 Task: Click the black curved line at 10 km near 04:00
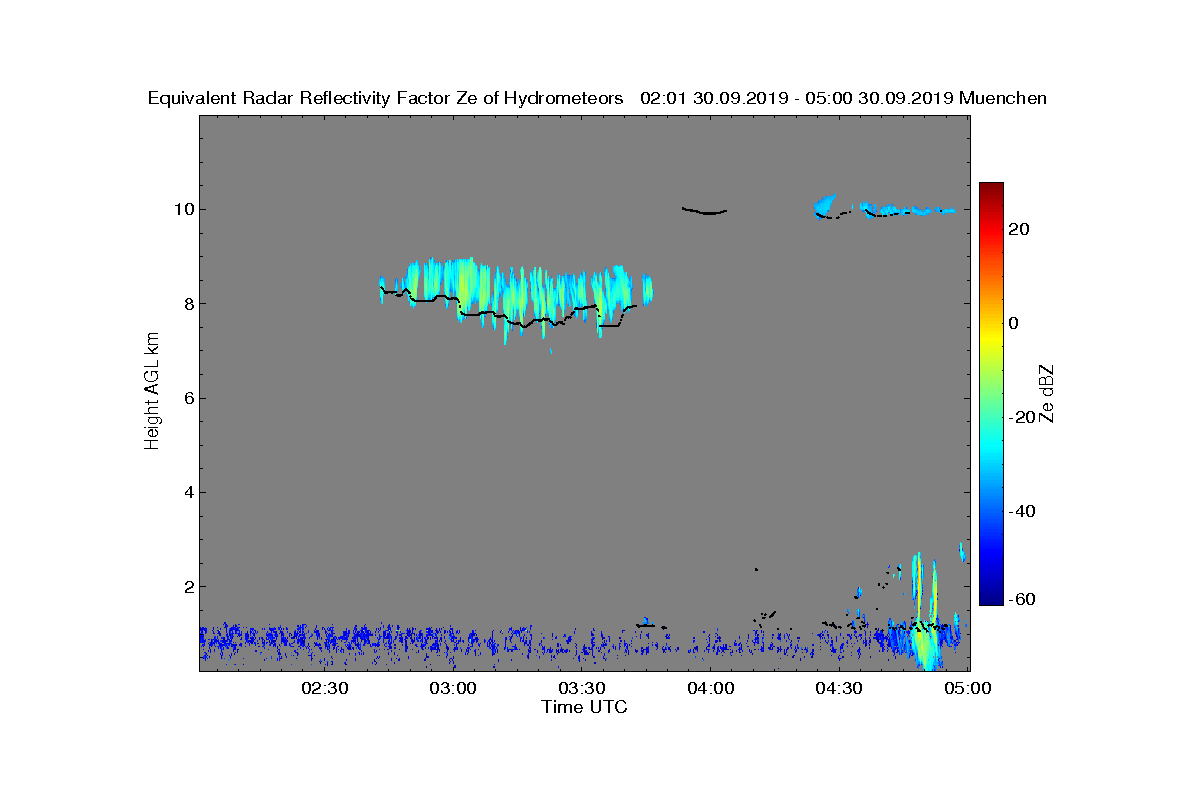coord(705,211)
